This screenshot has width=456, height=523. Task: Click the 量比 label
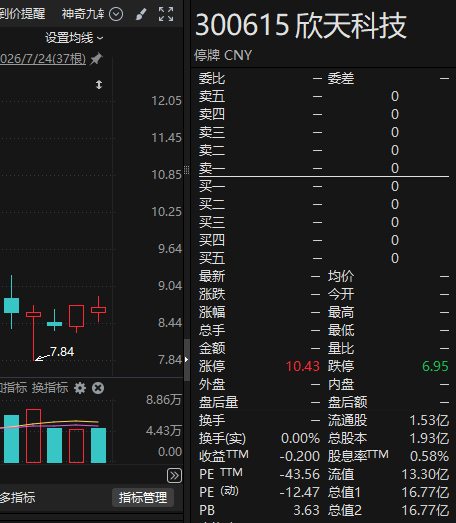click(341, 348)
